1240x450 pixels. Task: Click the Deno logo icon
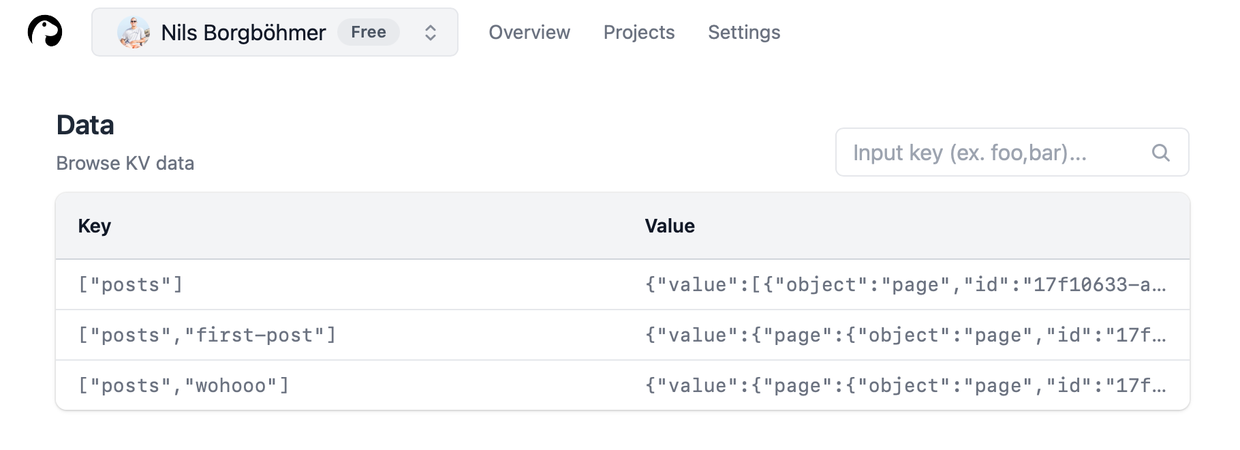(45, 32)
